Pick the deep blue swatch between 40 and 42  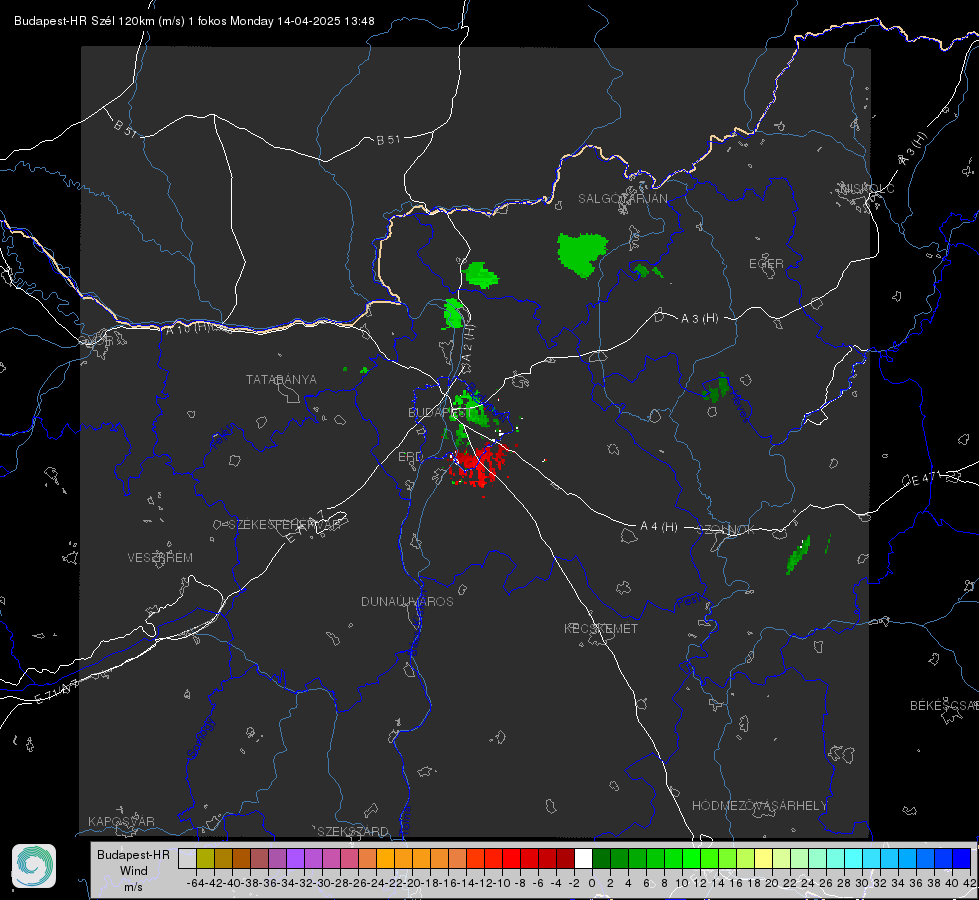click(x=962, y=858)
